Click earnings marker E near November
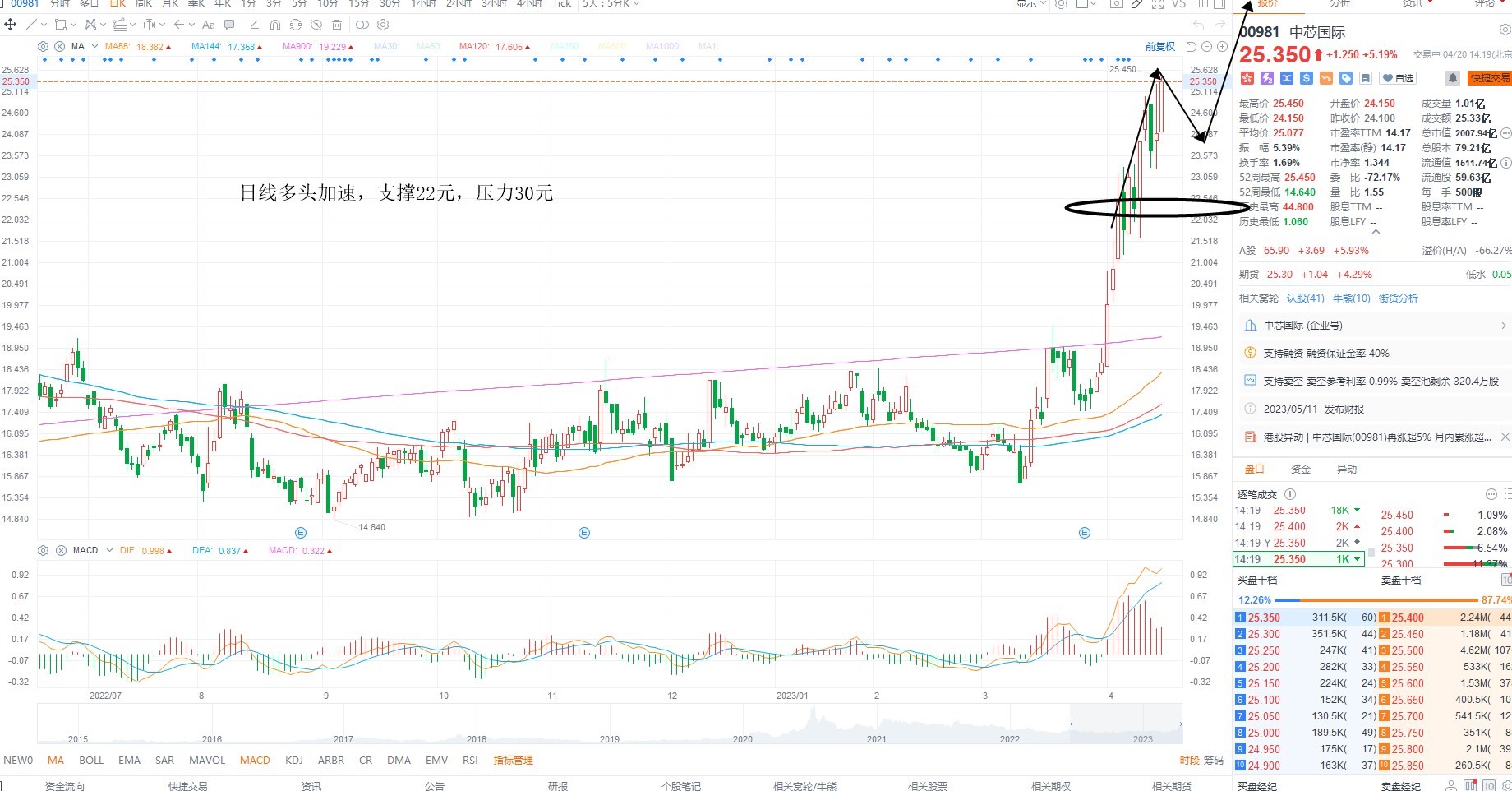Screen dimensions: 1512x791 pyautogui.click(x=584, y=533)
